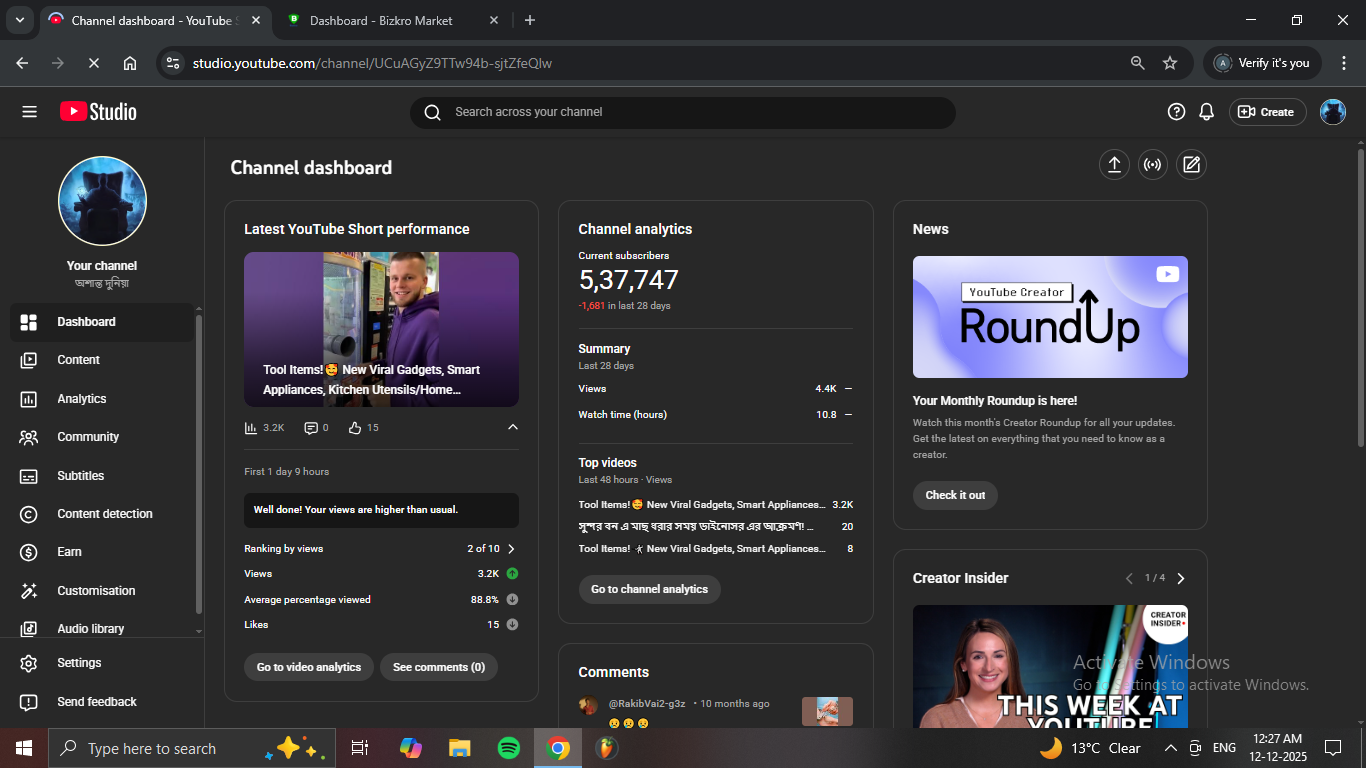
Task: Click the Help question mark icon
Action: point(1177,112)
